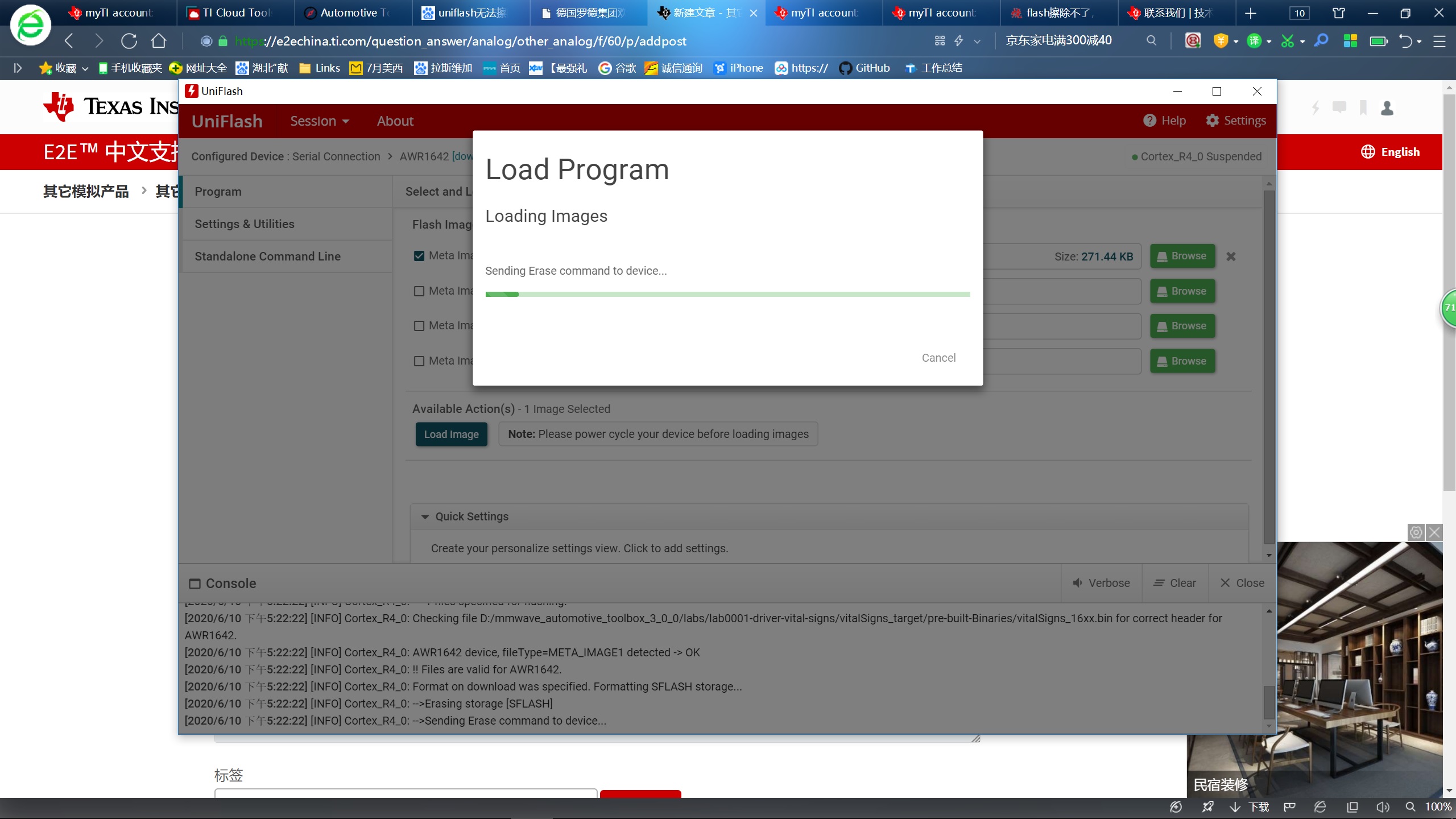Click the browser skin shirt icon
The width and height of the screenshot is (1456, 819).
1339,13
